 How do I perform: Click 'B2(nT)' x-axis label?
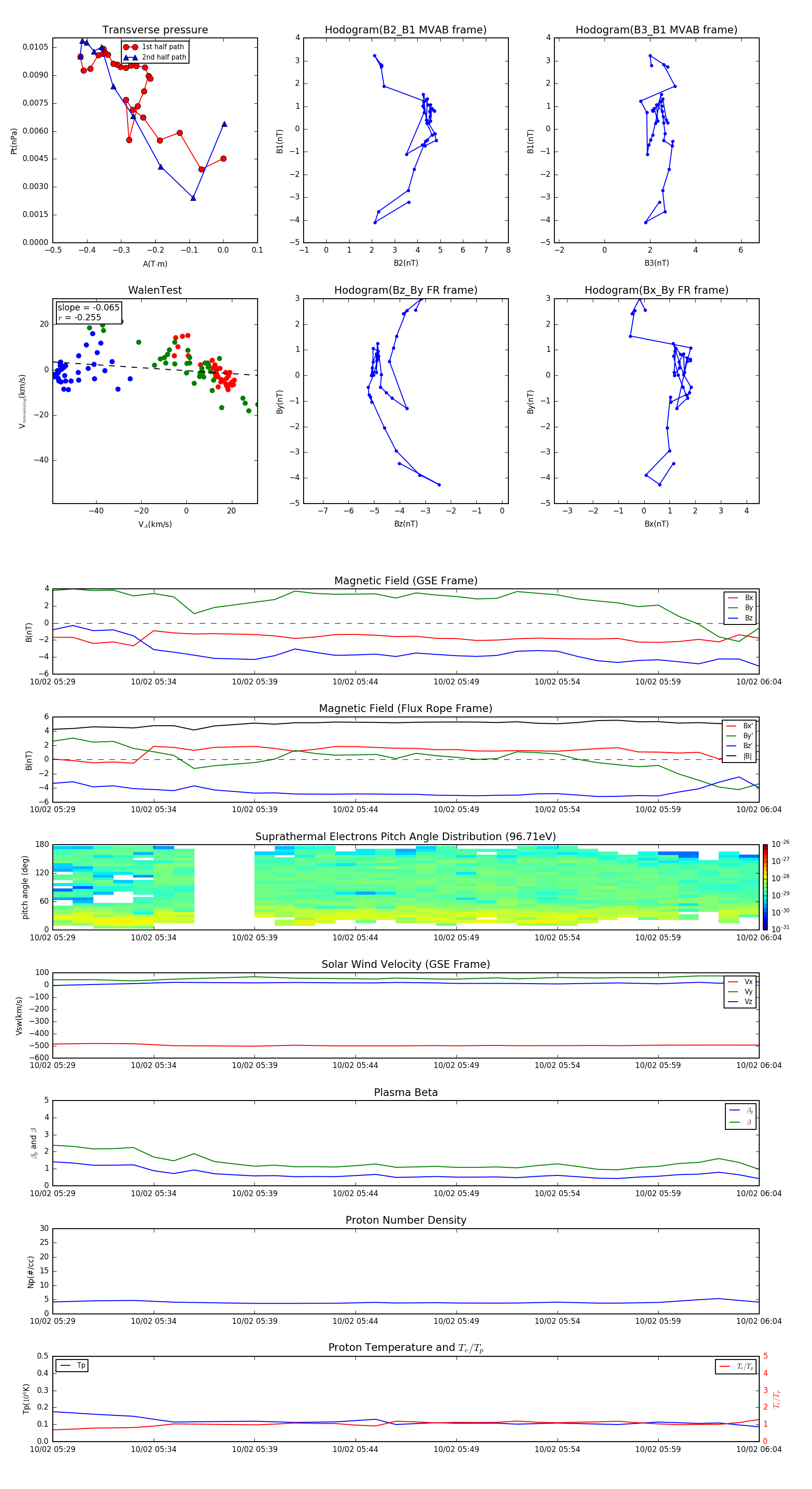click(x=406, y=263)
